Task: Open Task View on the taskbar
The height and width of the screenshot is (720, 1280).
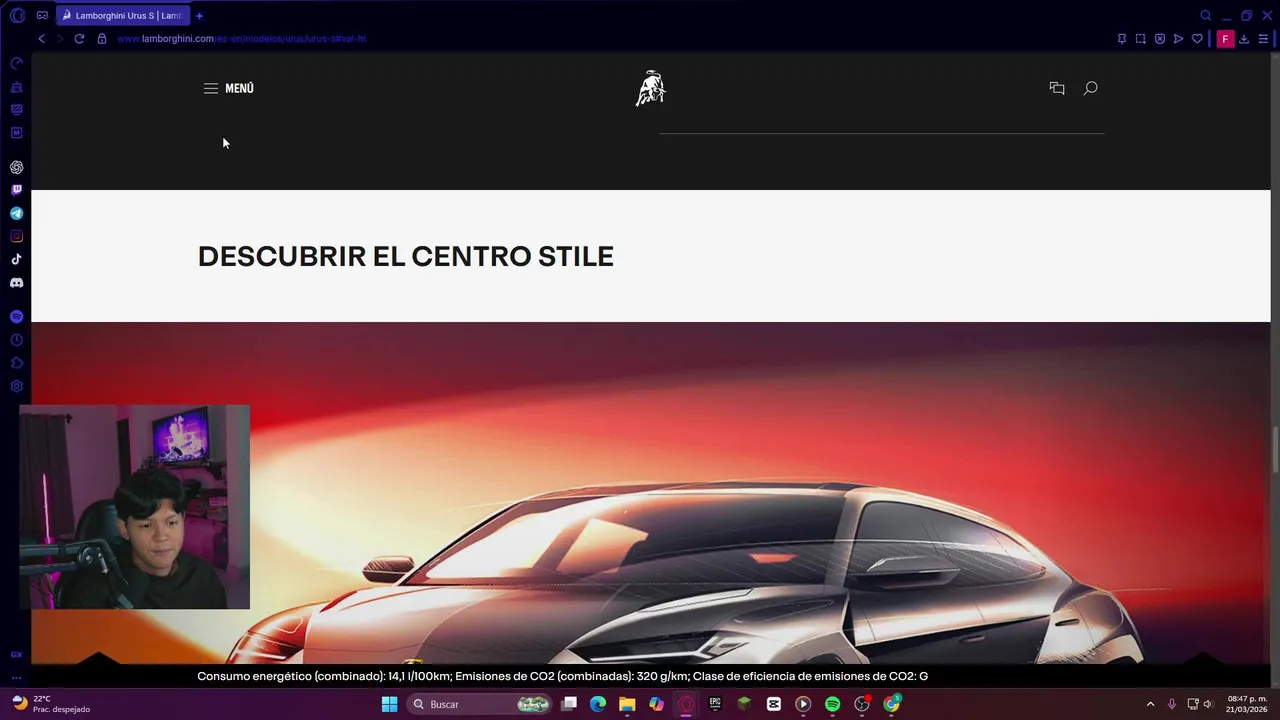Action: pyautogui.click(x=569, y=704)
